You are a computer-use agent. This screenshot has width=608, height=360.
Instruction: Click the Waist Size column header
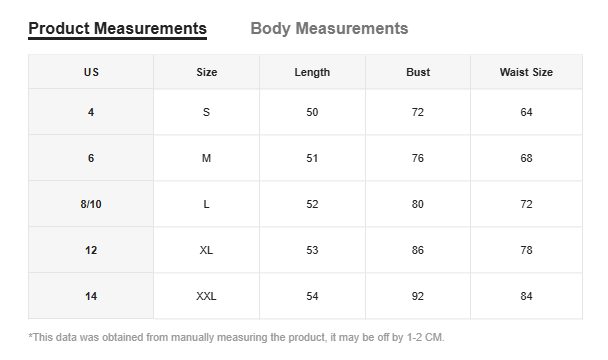(526, 72)
